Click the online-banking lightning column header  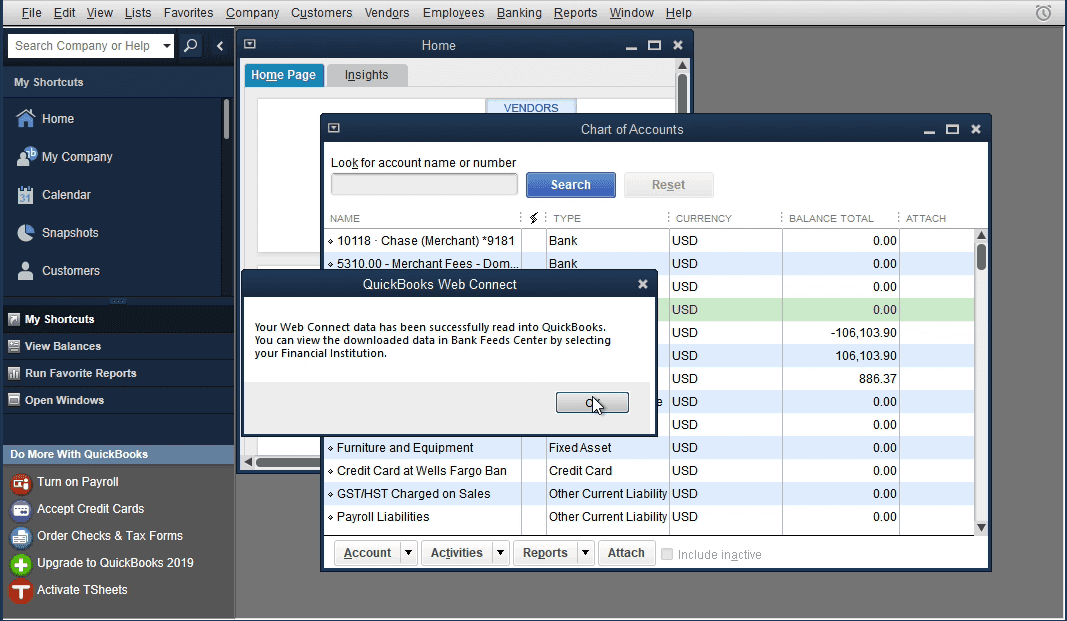534,218
